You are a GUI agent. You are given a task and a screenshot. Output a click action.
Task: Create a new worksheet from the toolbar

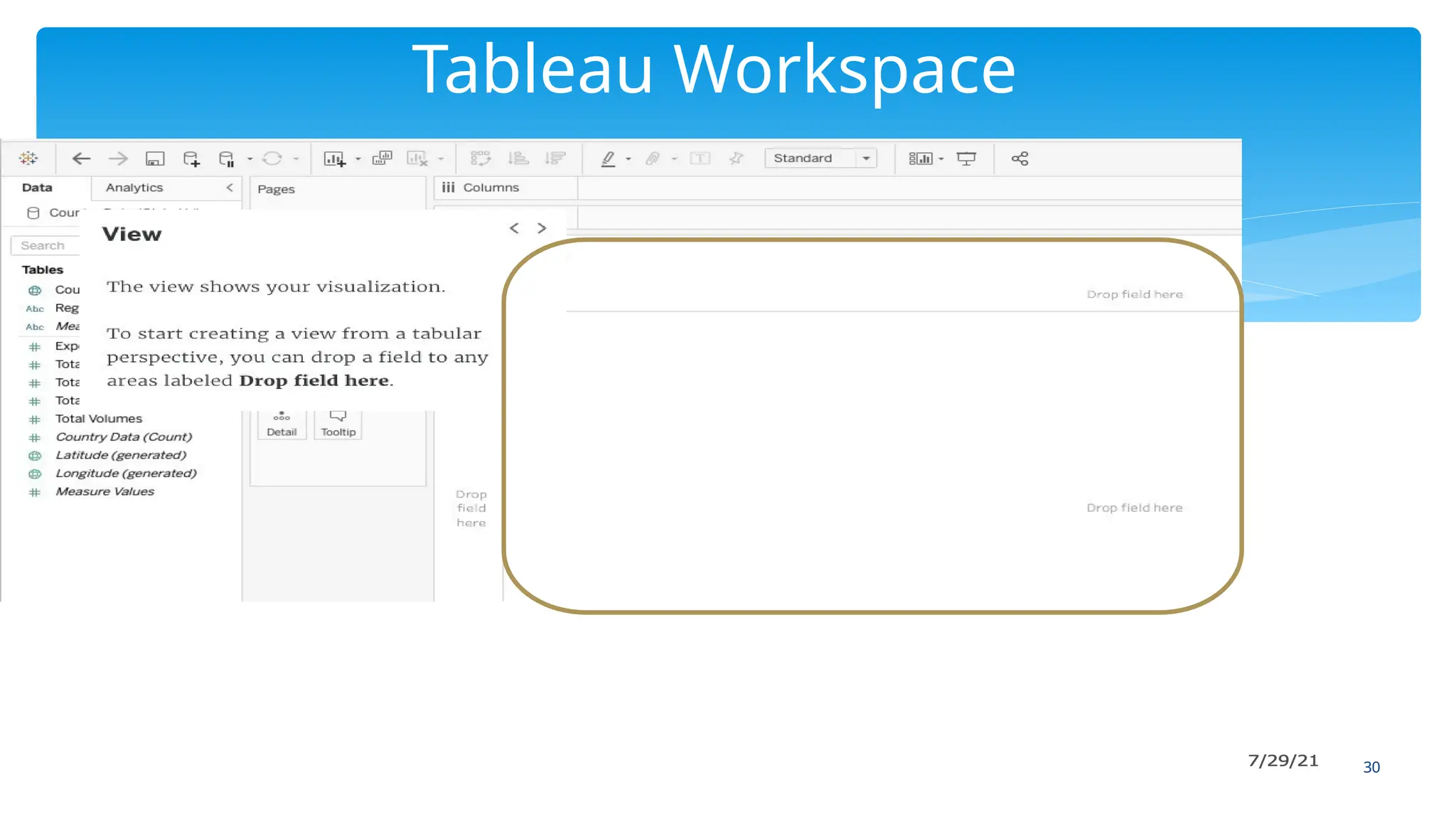pyautogui.click(x=335, y=159)
